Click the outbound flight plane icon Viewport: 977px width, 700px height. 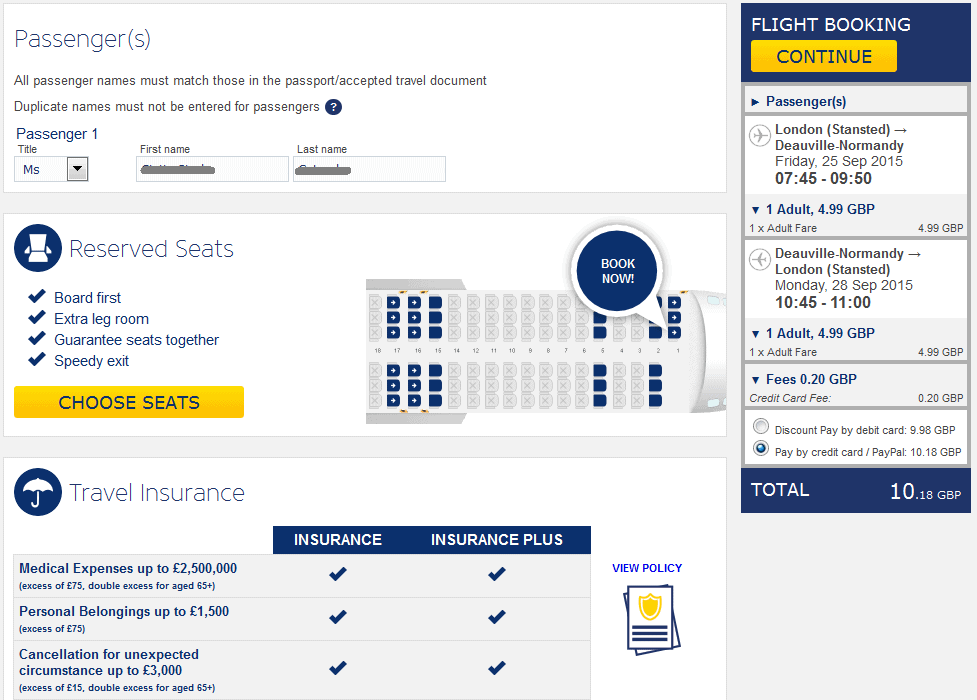[x=760, y=135]
